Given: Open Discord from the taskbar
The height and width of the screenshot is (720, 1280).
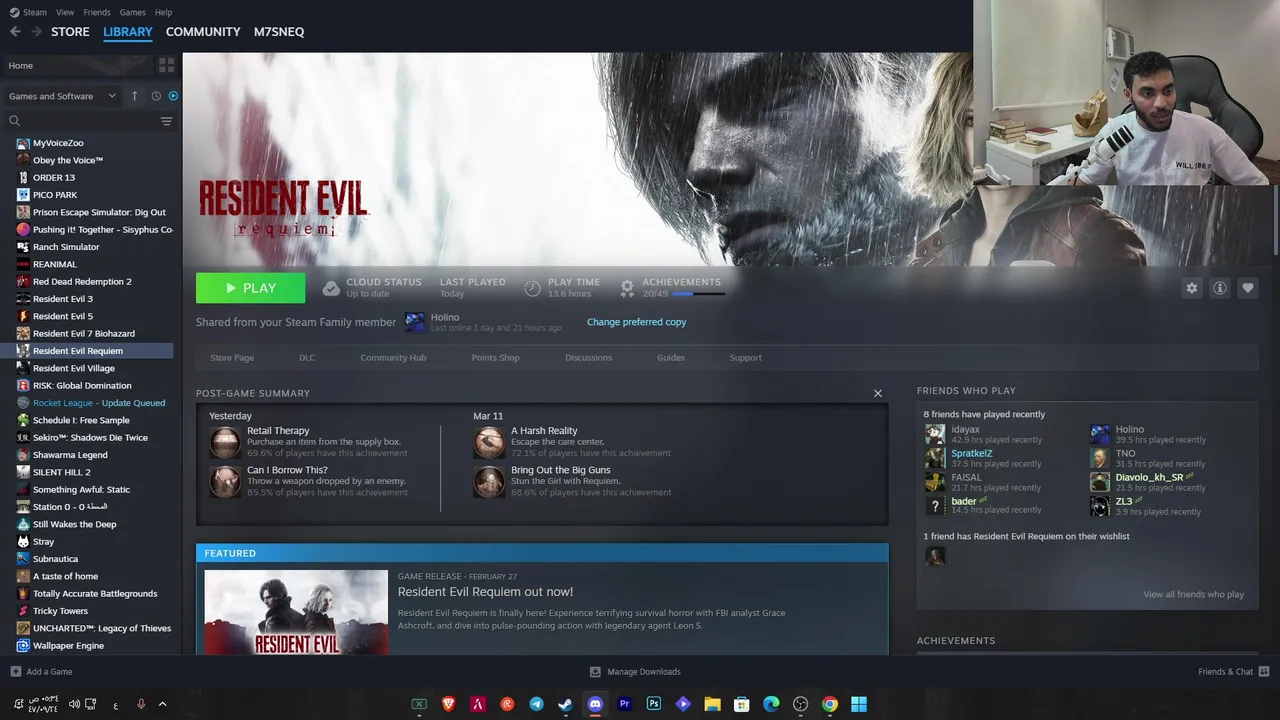Looking at the screenshot, I should click(x=595, y=704).
